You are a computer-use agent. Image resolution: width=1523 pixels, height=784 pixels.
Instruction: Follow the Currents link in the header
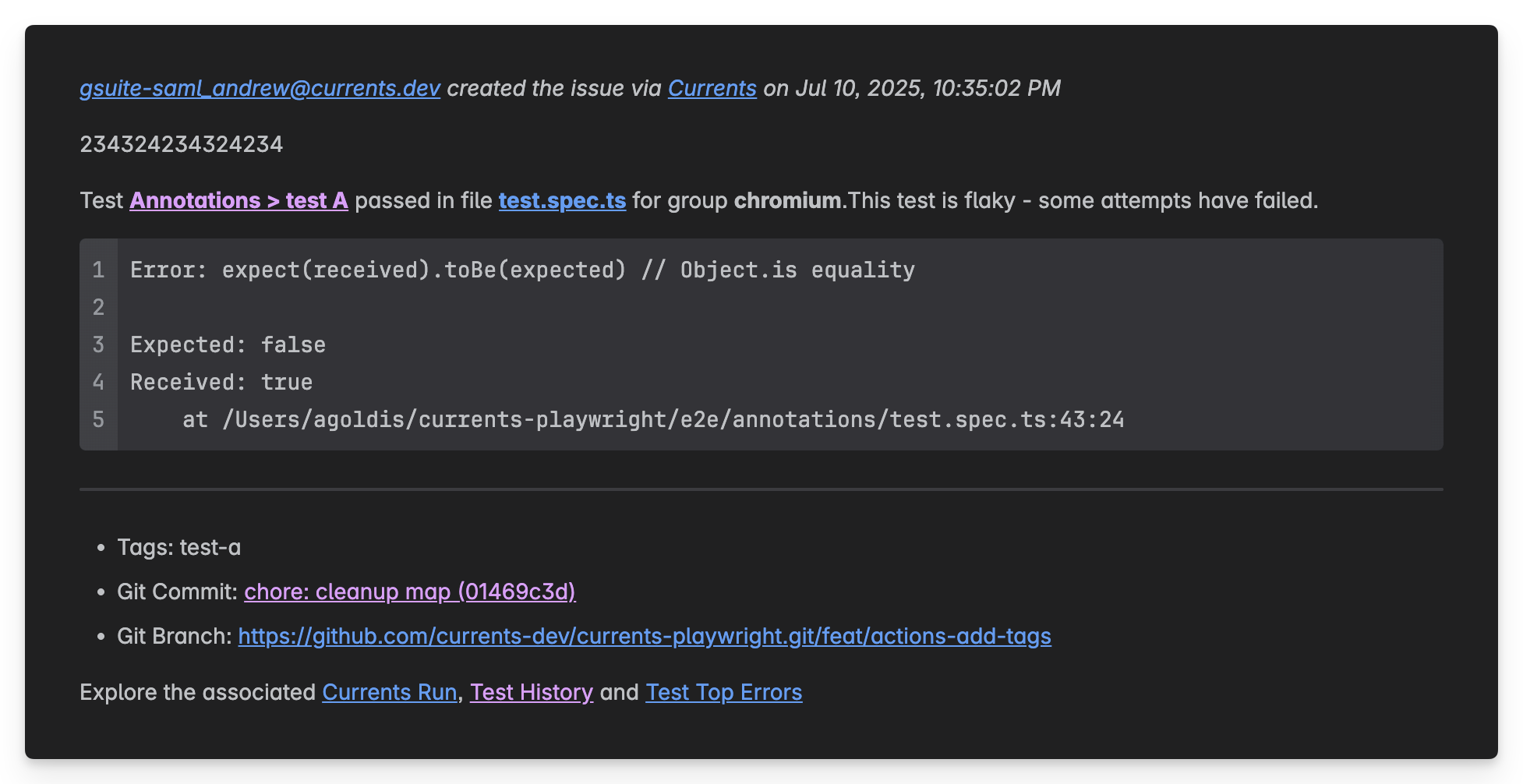pyautogui.click(x=712, y=88)
